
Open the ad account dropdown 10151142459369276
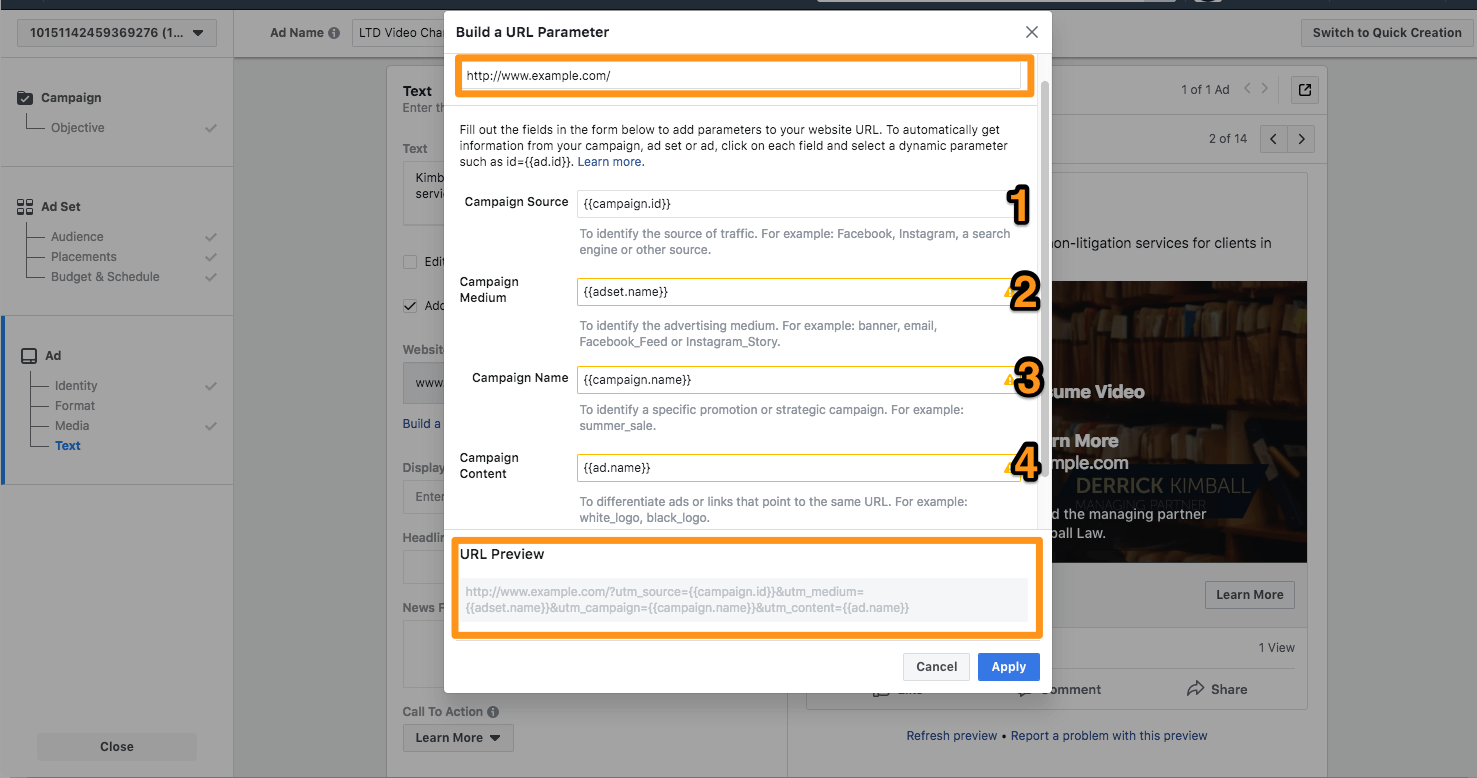tap(116, 33)
